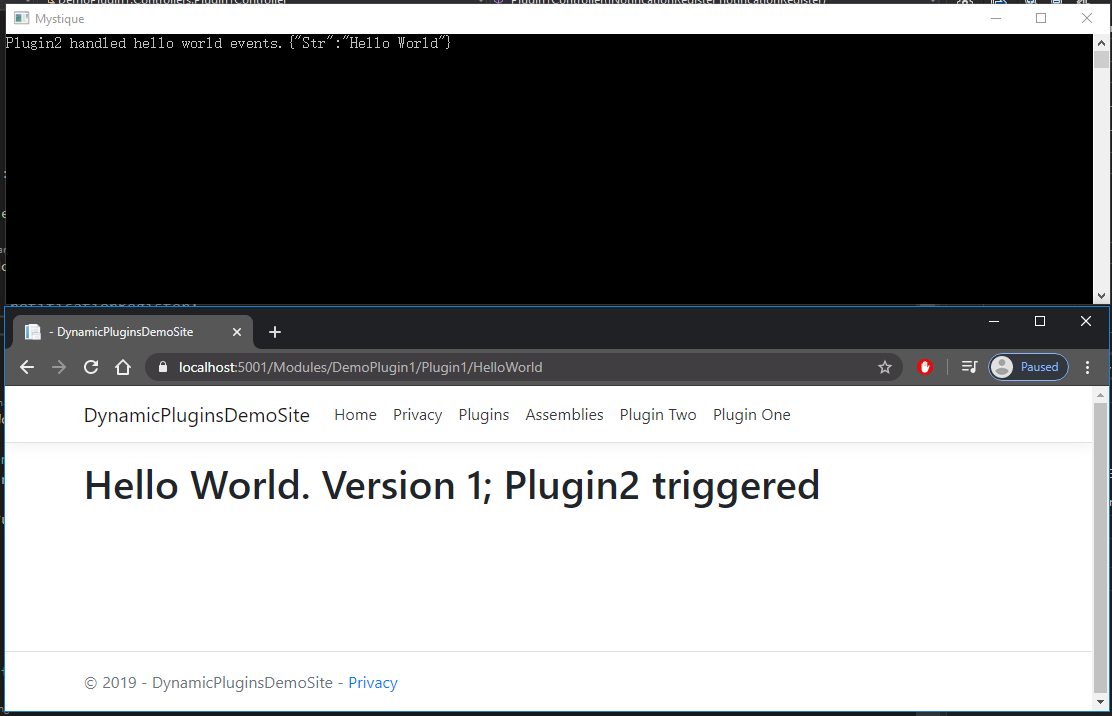Click the Paused profile button

[1028, 367]
